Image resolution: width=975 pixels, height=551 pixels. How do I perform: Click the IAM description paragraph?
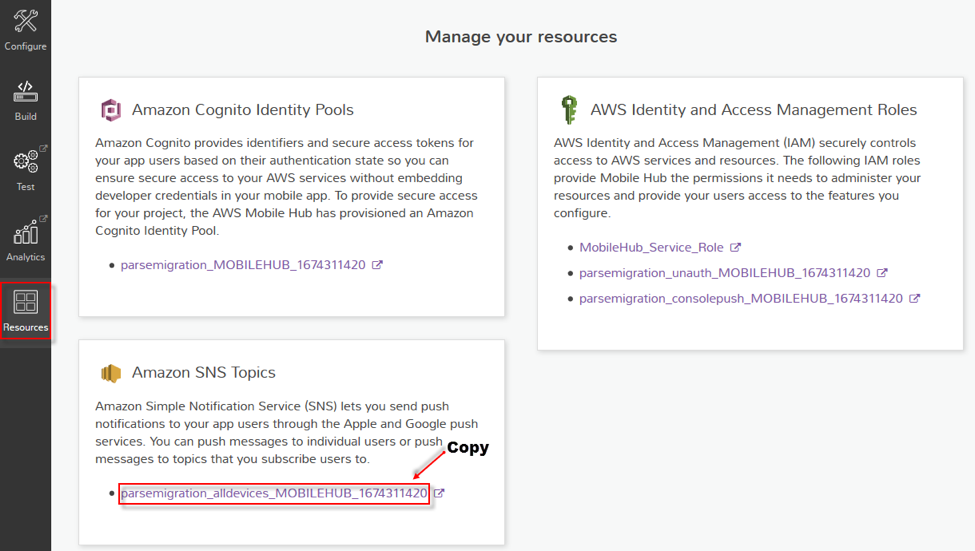(737, 178)
